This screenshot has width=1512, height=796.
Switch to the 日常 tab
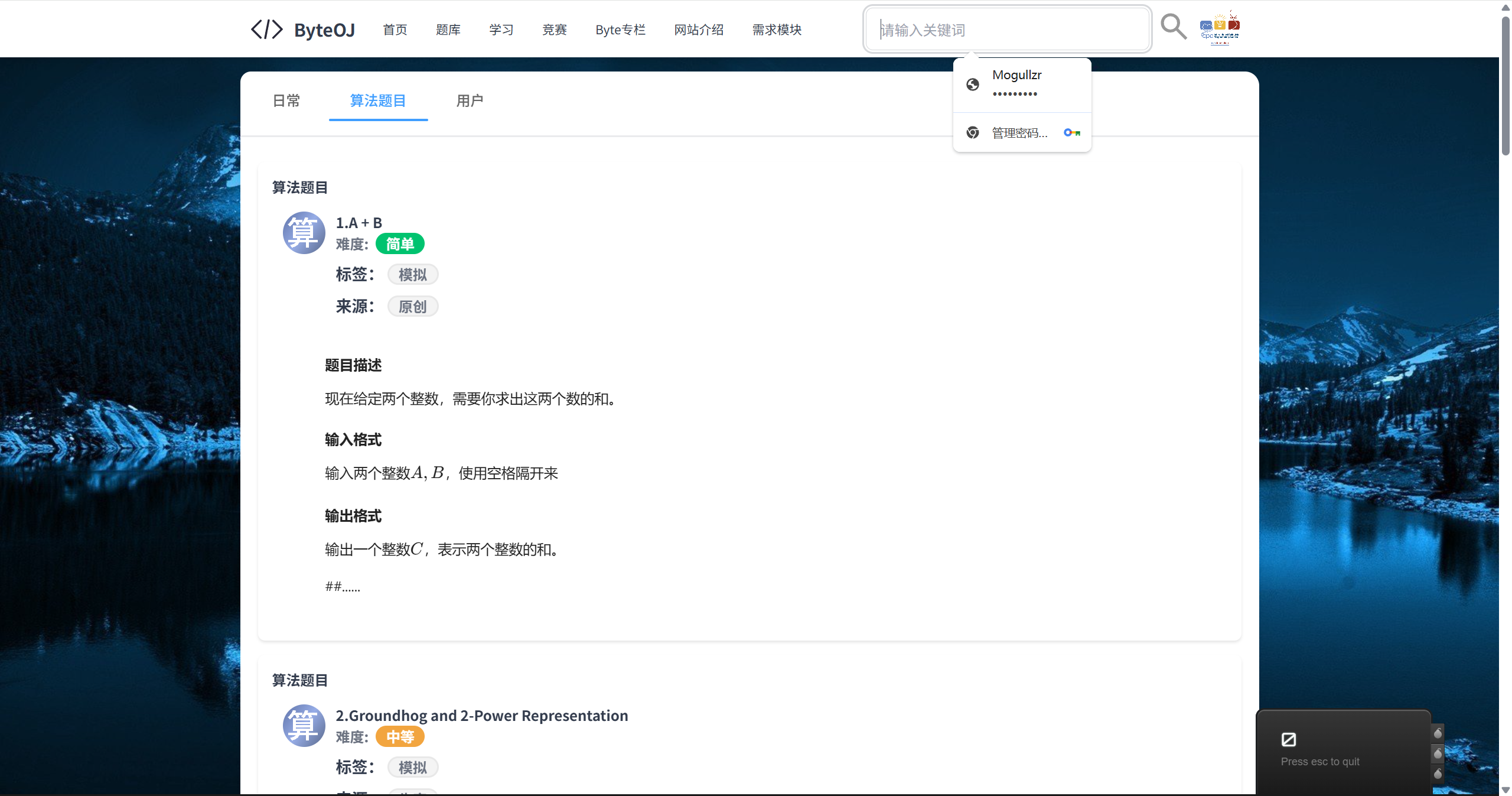[x=286, y=101]
